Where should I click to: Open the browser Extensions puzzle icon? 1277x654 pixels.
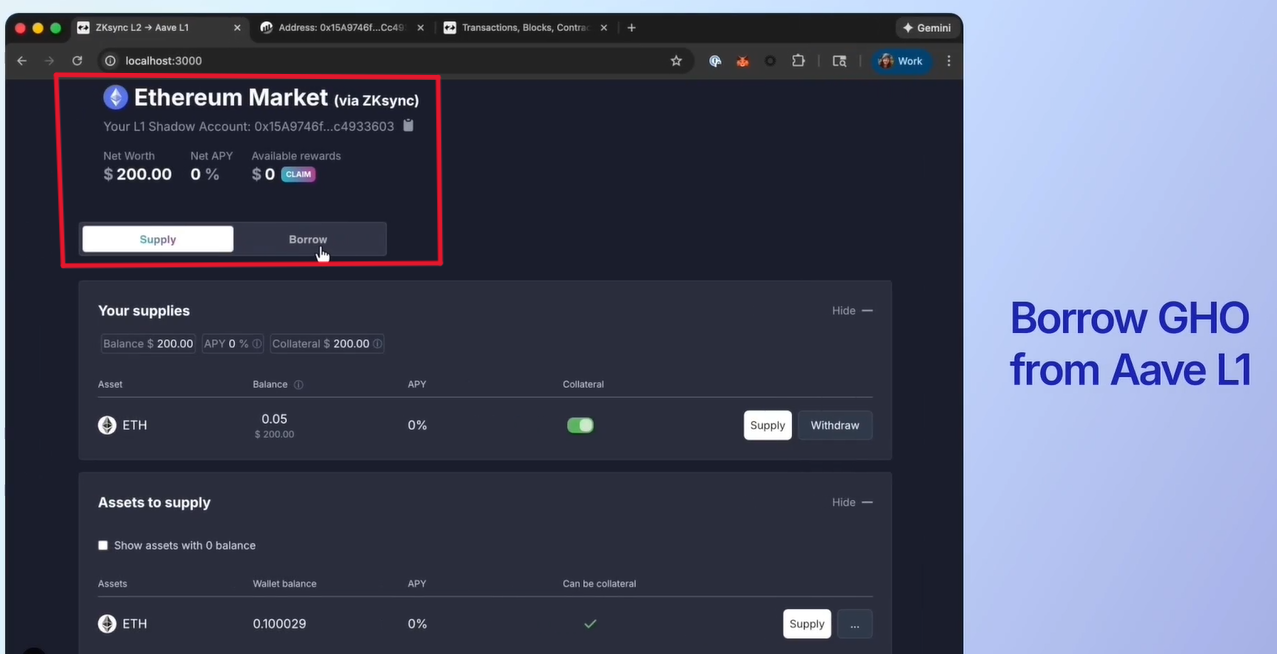click(798, 61)
